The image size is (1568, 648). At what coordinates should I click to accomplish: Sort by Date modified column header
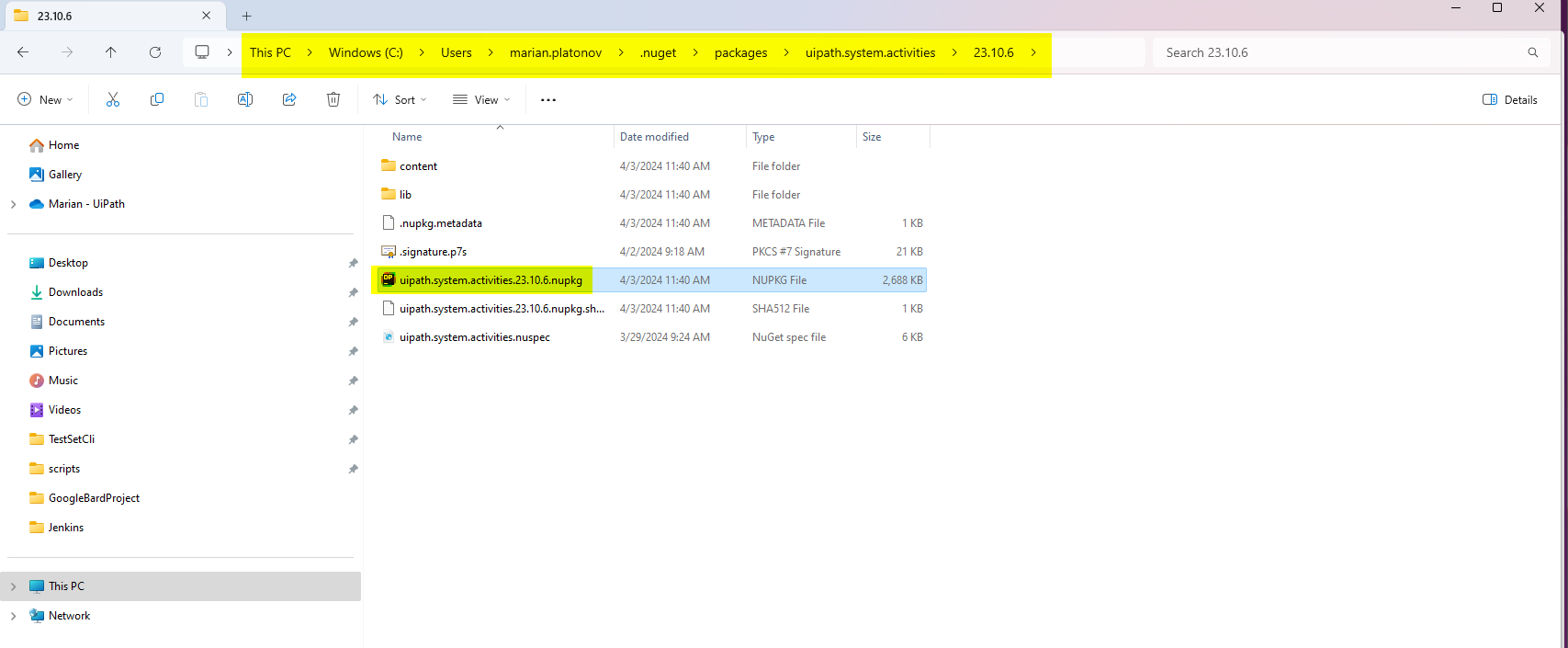tap(654, 137)
